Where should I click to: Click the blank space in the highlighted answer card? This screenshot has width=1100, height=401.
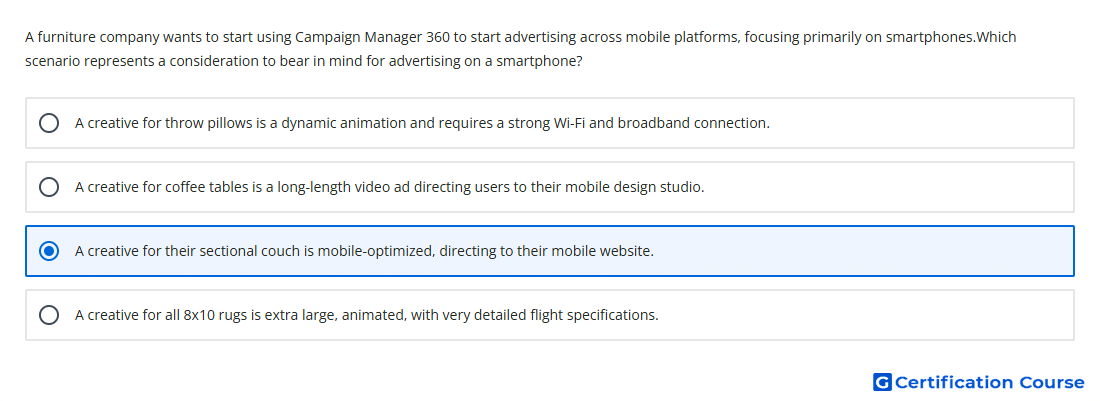(x=863, y=251)
